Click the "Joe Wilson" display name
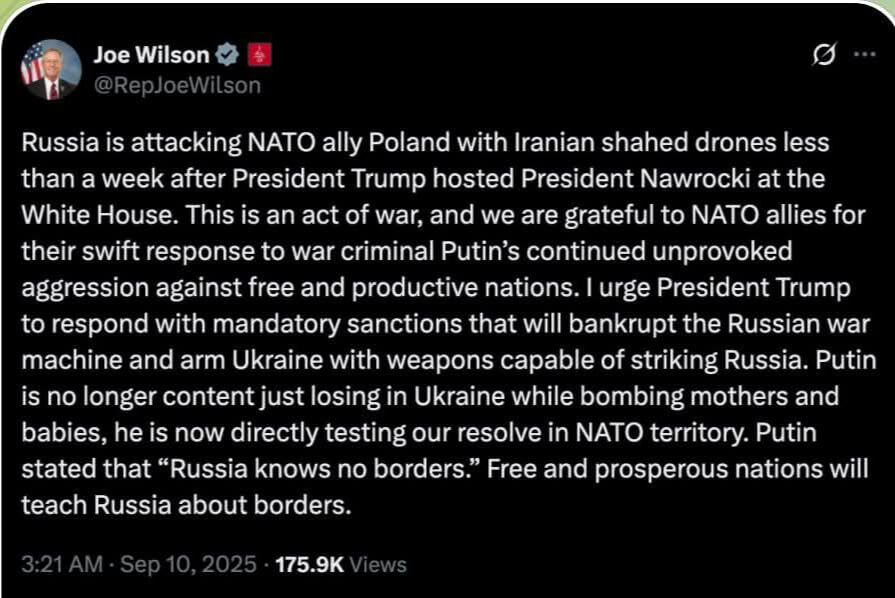 tap(152, 56)
